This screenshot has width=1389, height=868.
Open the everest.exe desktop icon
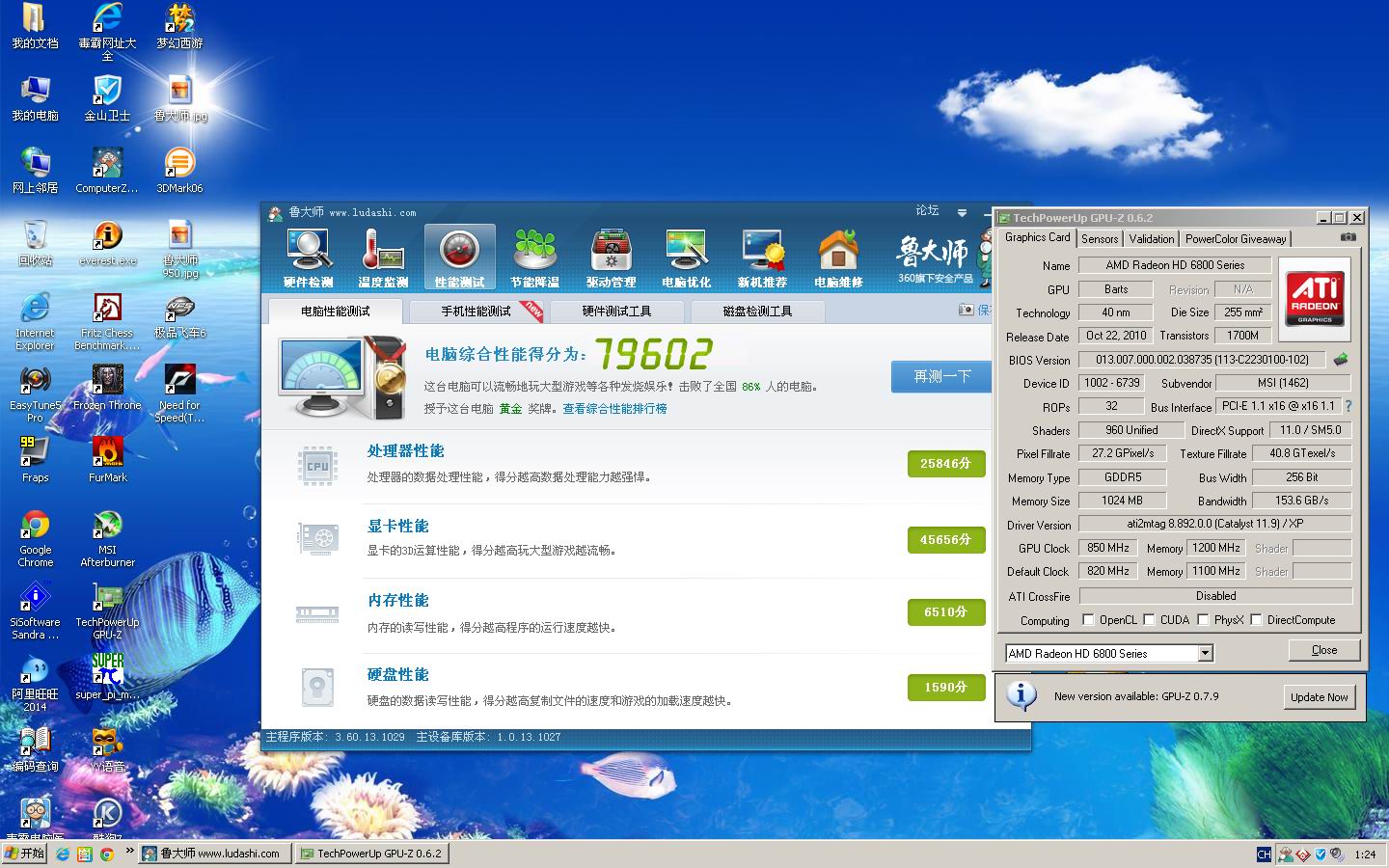tap(108, 242)
